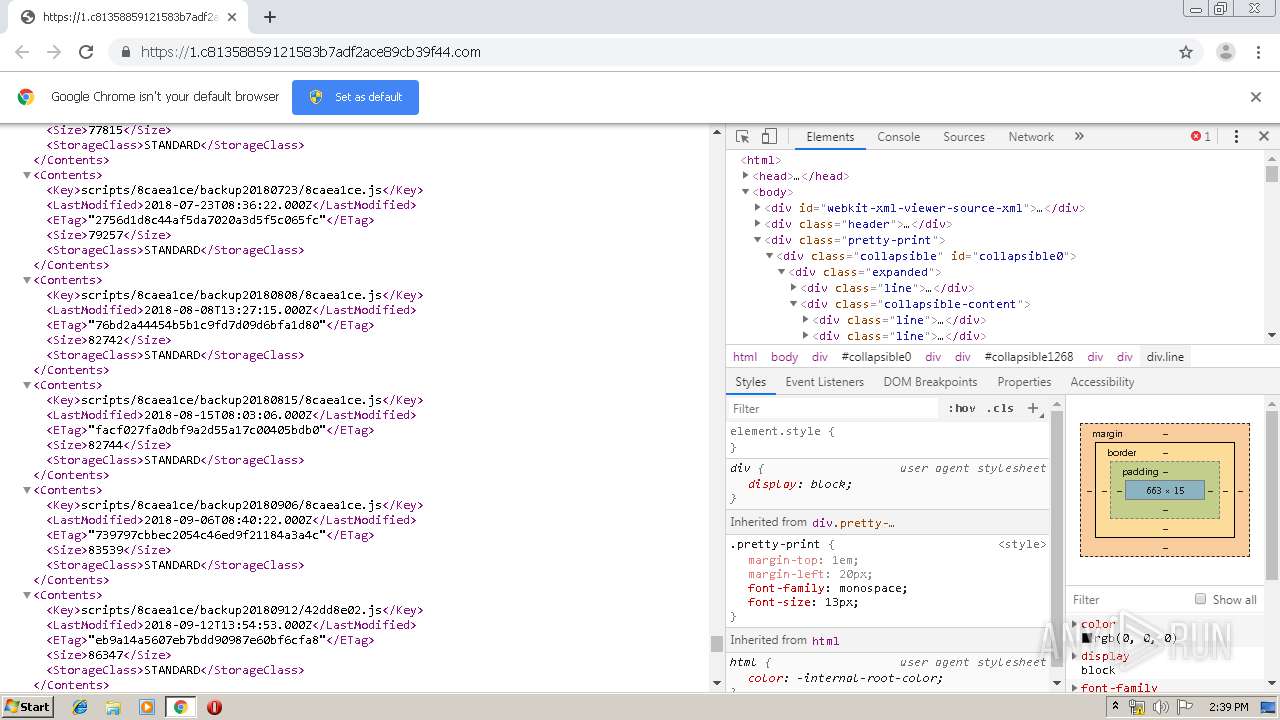Open a new browser tab

coord(270,17)
